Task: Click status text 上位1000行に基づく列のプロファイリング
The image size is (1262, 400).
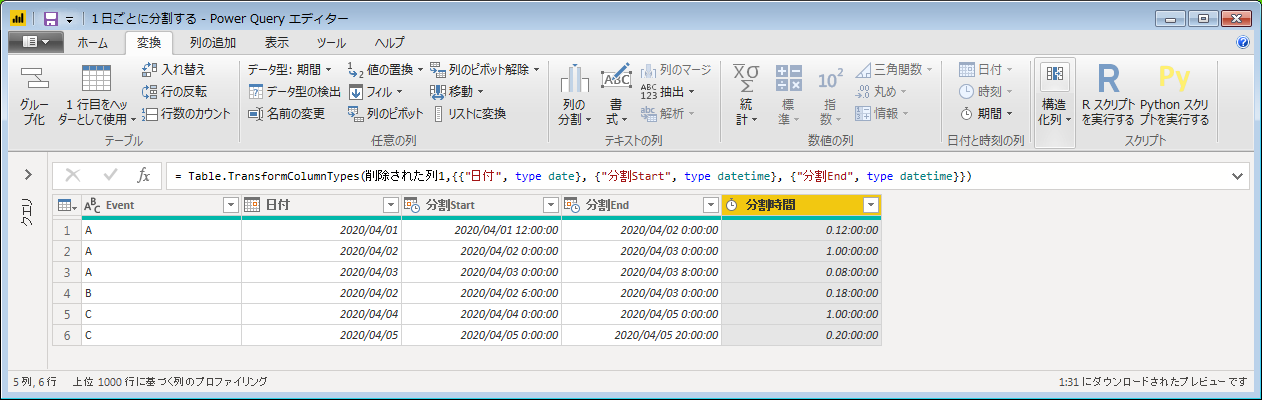Action: [x=168, y=382]
